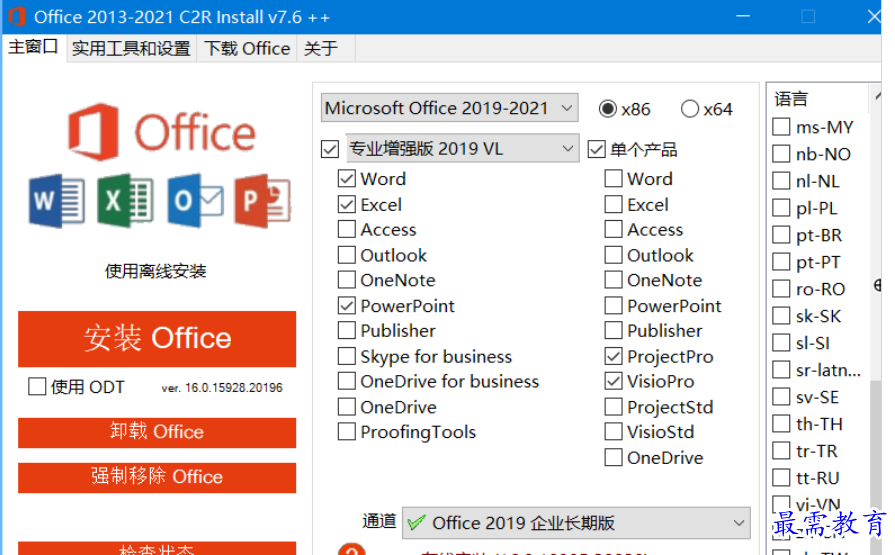The image size is (895, 555).
Task: Check Outlook in the suite list
Action: tap(346, 255)
